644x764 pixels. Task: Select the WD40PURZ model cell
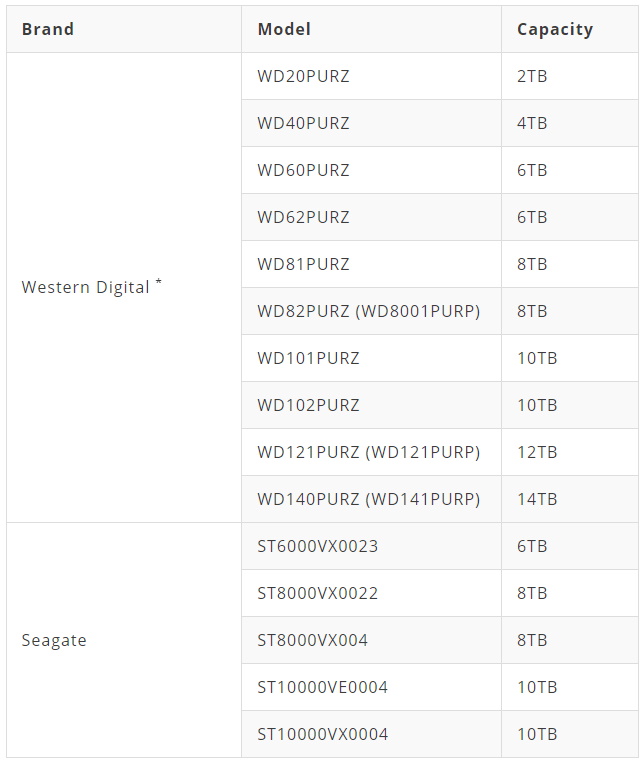(371, 123)
